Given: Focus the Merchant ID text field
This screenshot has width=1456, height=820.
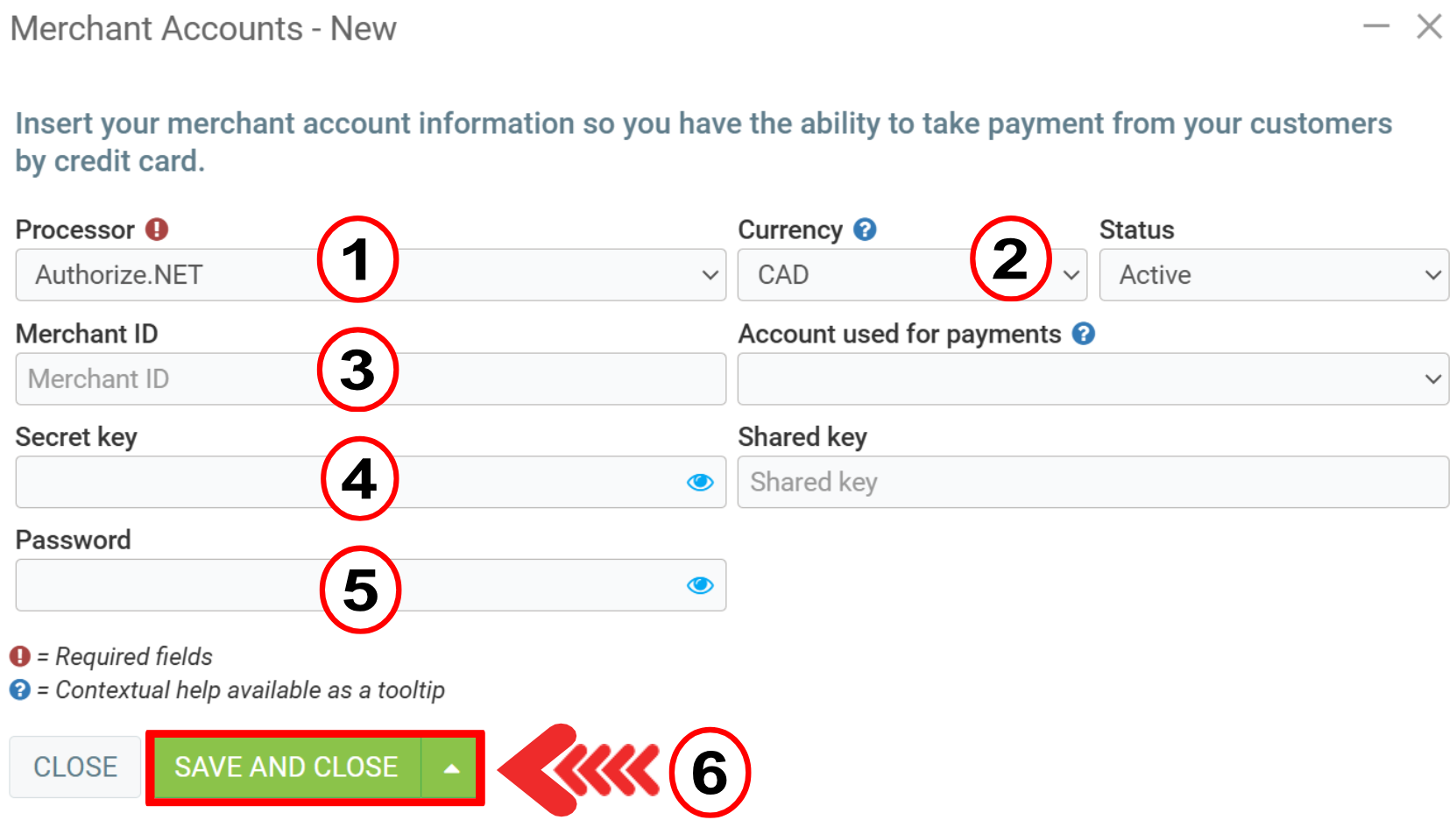Looking at the screenshot, I should tap(175, 379).
